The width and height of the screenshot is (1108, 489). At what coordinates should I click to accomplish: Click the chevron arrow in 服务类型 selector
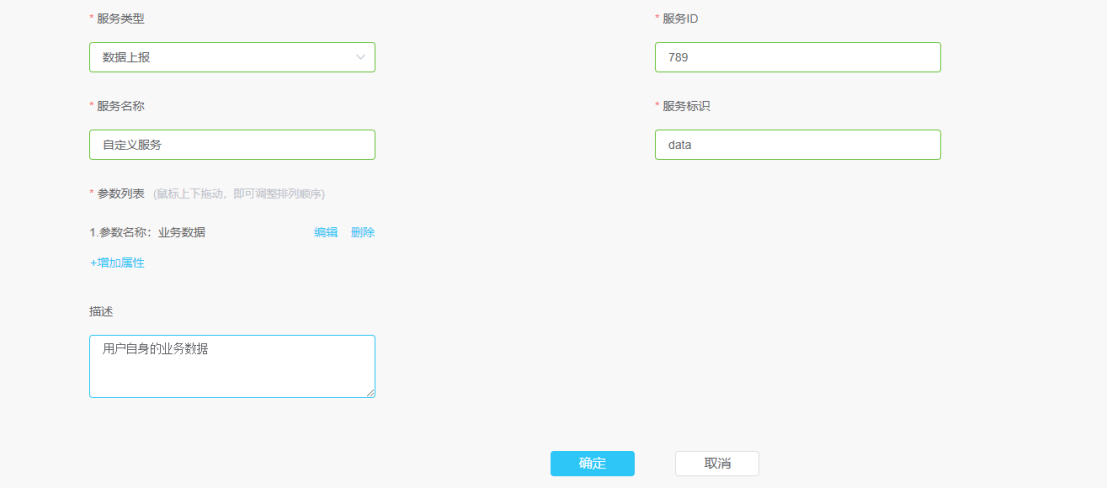click(x=360, y=57)
